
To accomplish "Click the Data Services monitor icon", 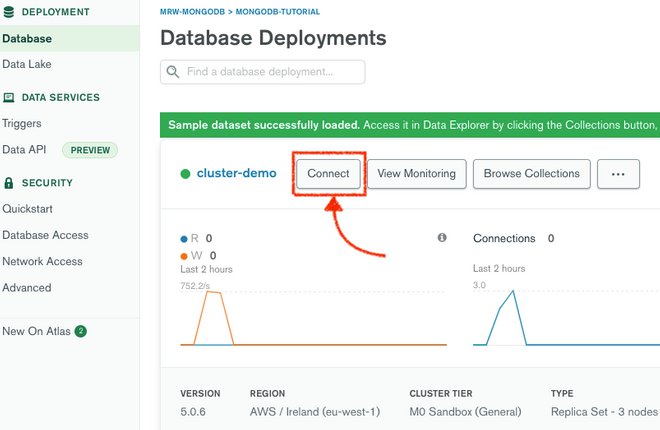I will tap(9, 98).
